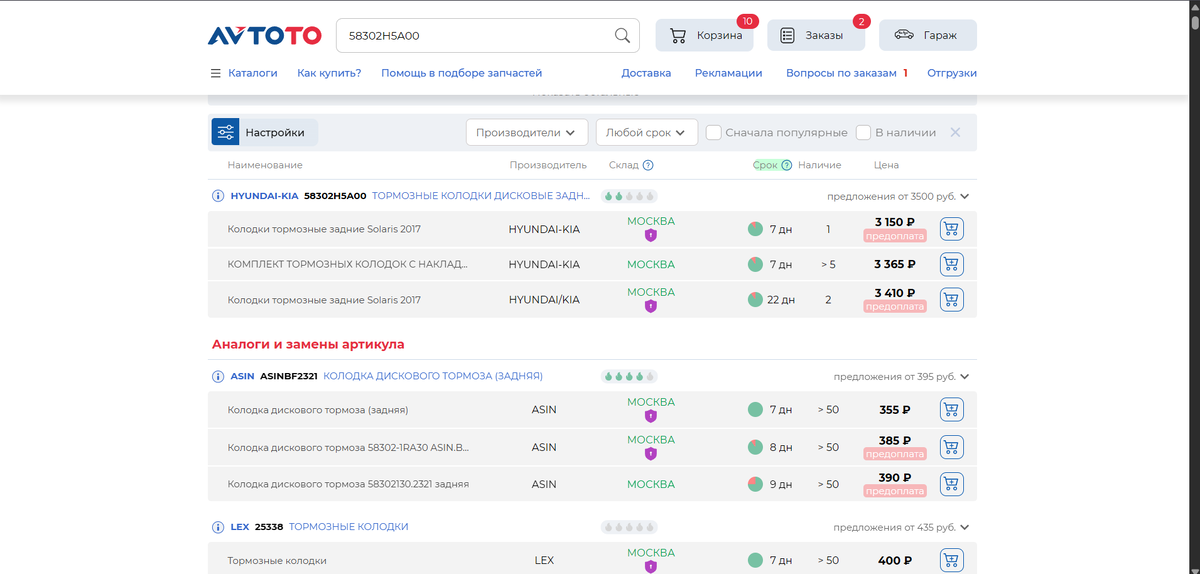Go to Доставка page

(x=646, y=73)
